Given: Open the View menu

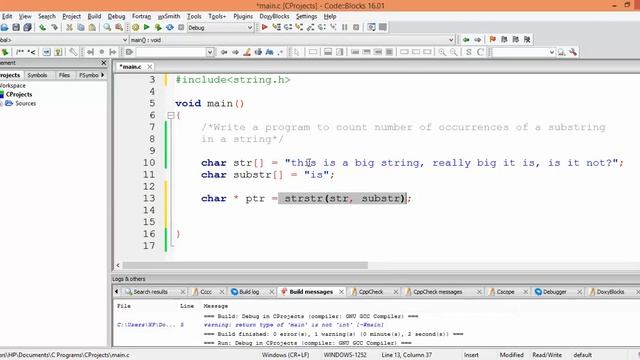Looking at the screenshot, I should point(25,16).
